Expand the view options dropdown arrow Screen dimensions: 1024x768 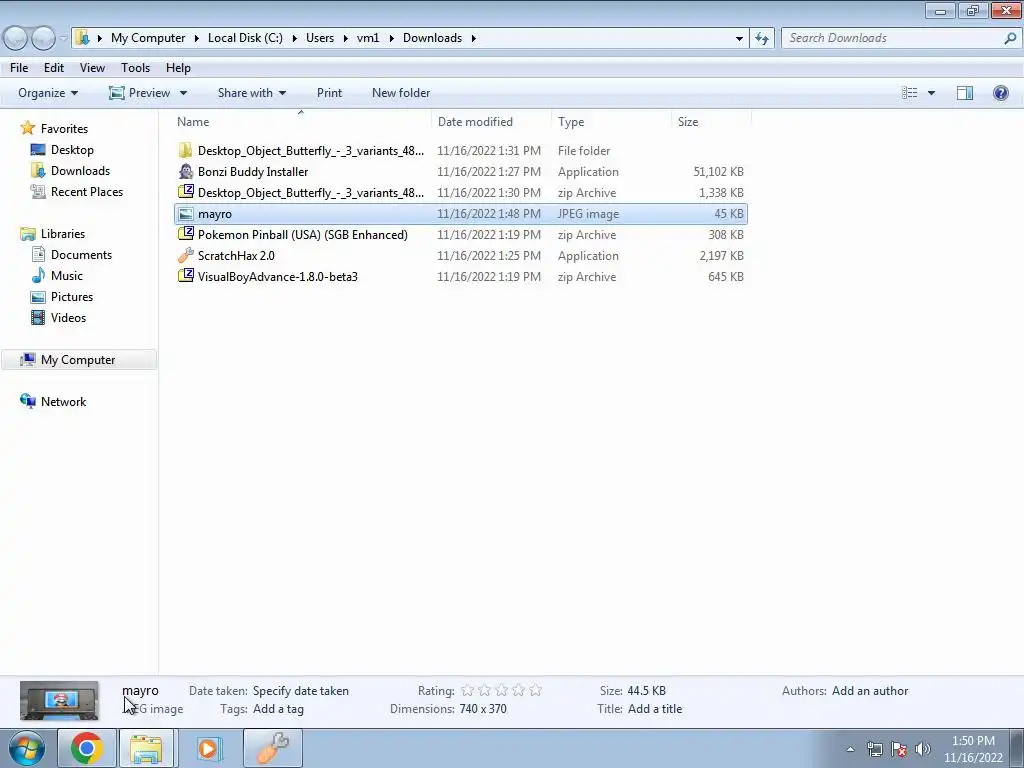931,93
